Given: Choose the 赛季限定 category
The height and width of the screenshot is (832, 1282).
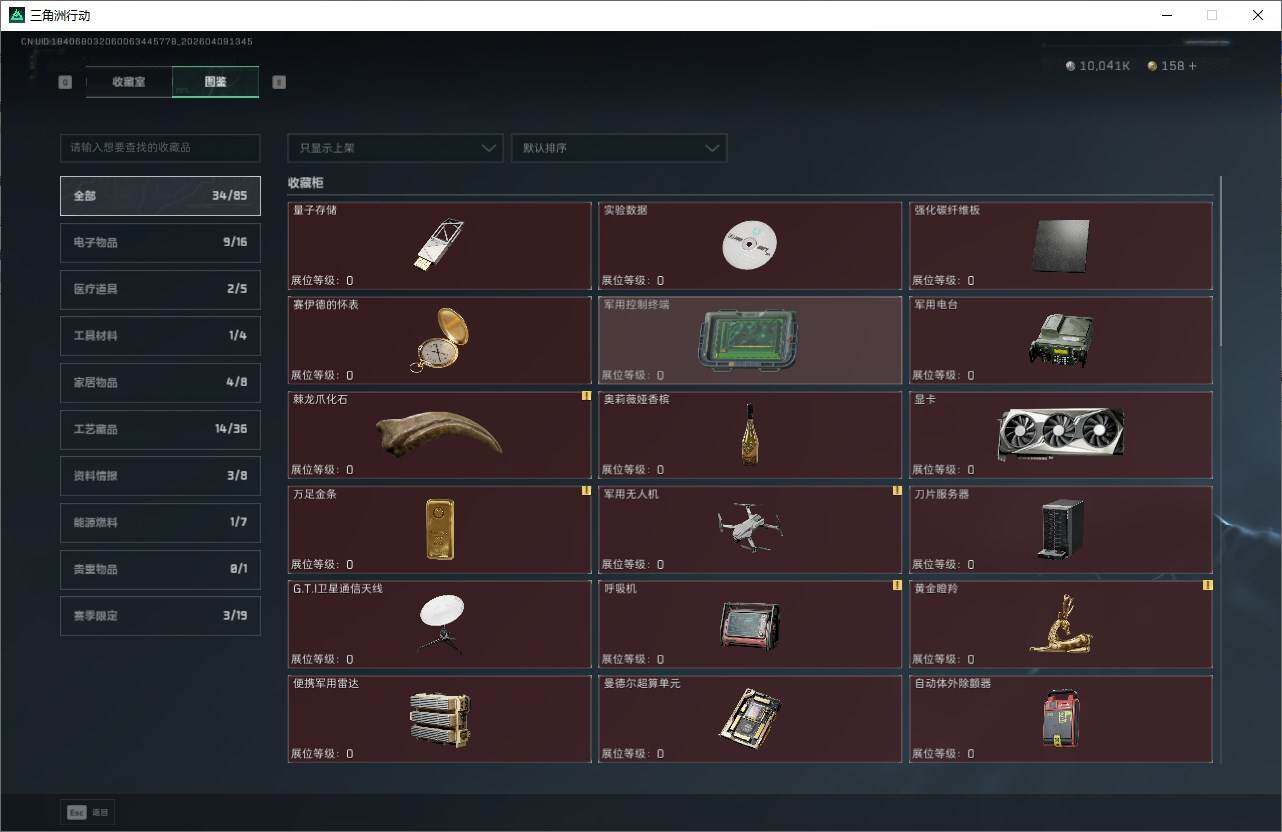Looking at the screenshot, I should point(160,616).
